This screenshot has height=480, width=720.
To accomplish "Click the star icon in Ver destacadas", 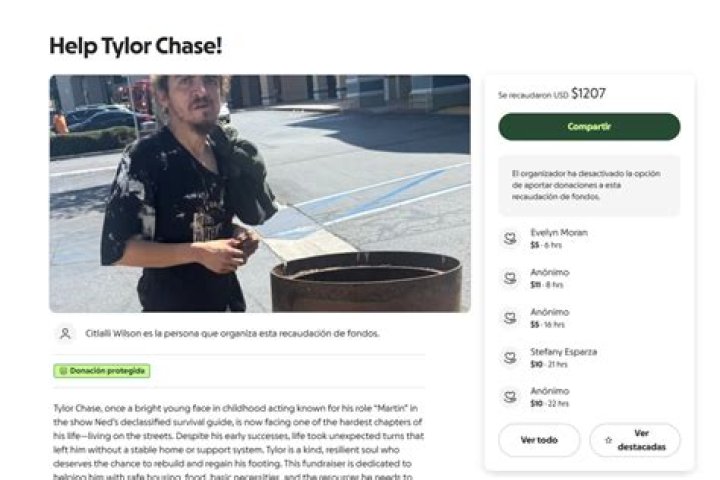I will 608,440.
